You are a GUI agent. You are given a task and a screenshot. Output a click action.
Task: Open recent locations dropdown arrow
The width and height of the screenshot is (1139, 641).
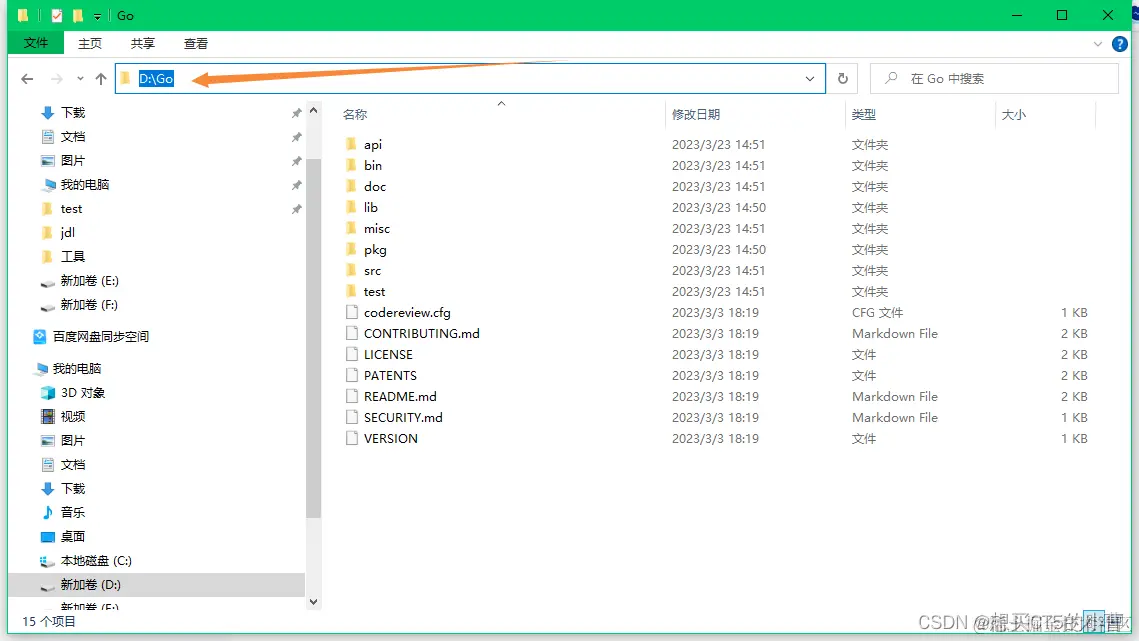coord(80,78)
